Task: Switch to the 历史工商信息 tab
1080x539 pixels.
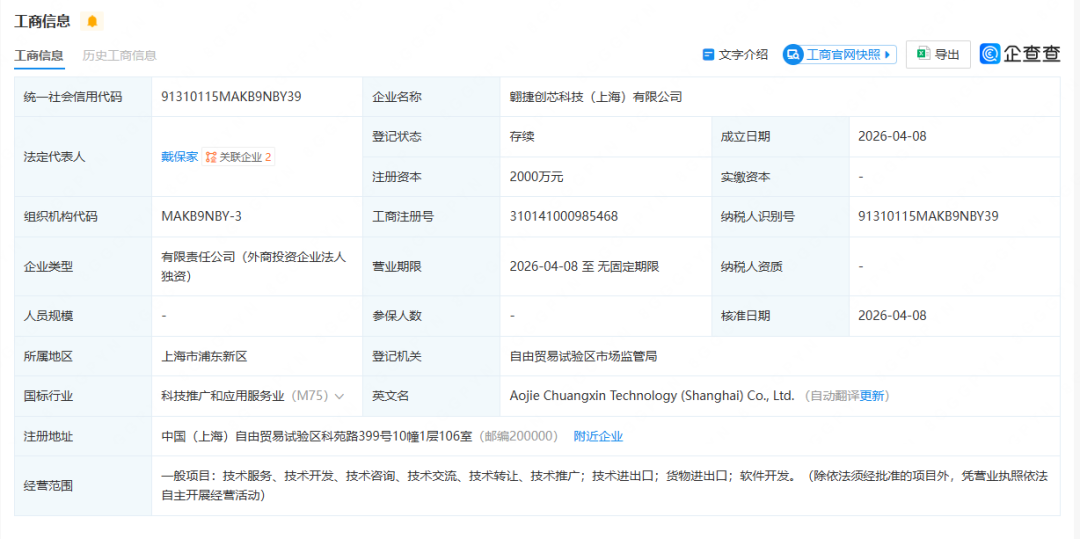Action: coord(119,55)
